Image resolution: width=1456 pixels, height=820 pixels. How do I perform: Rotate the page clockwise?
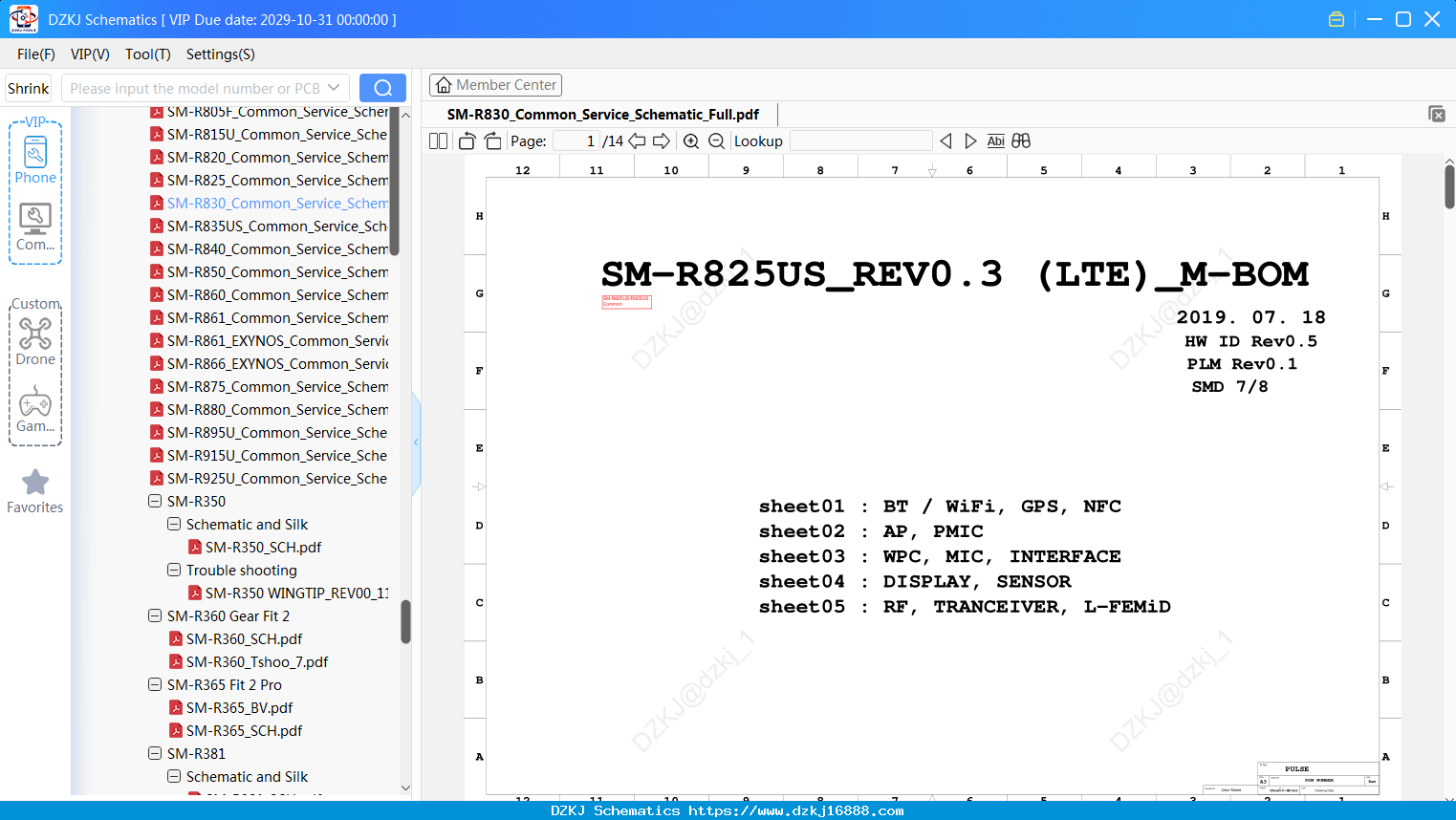(492, 141)
